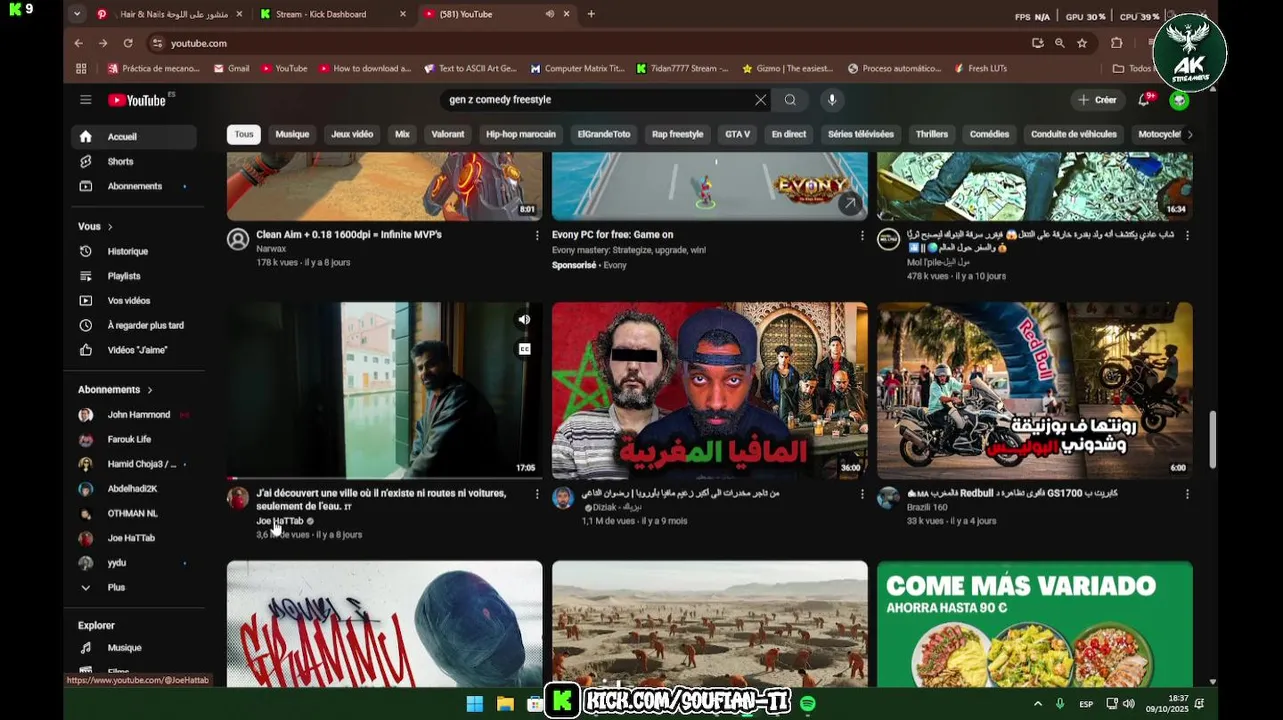Click the Créer button
This screenshot has width=1283, height=720.
point(1097,100)
